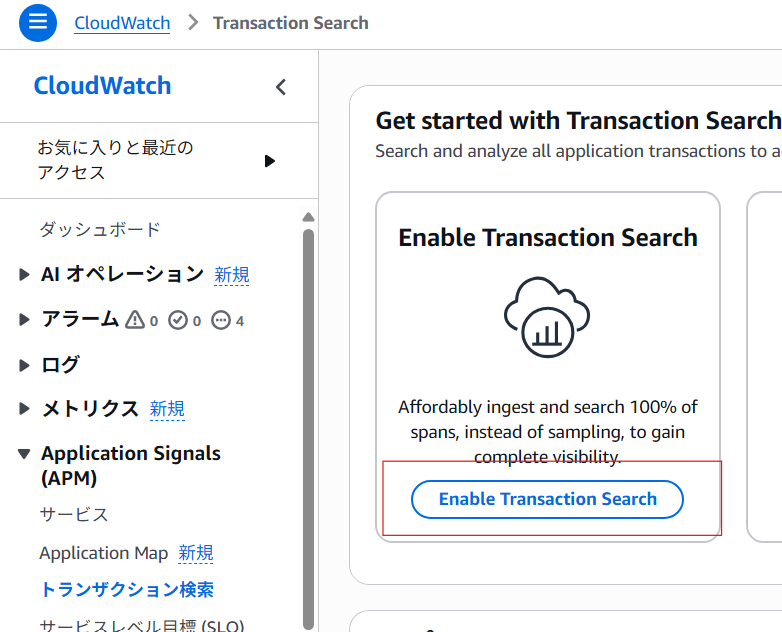Open ダッシュボード in the sidebar
Screen dimensions: 782x632
100,230
